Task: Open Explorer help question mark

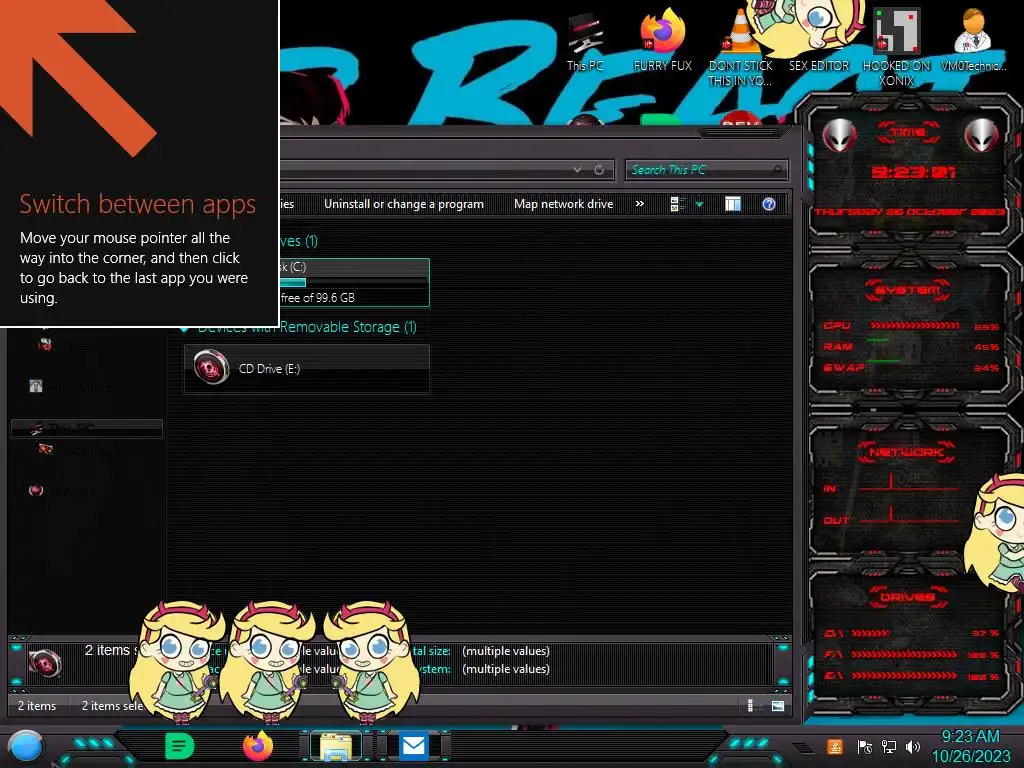Action: pos(769,204)
